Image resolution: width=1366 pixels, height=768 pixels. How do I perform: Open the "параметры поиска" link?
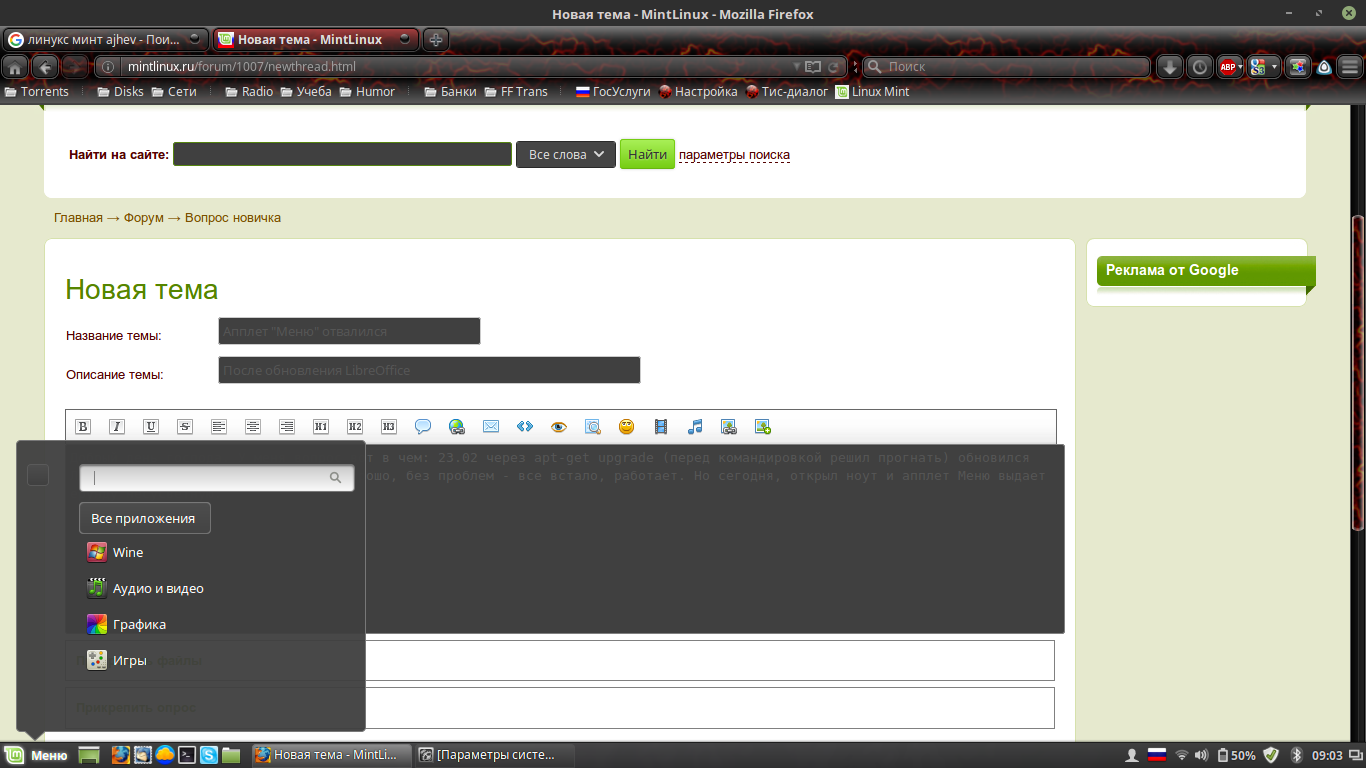[734, 155]
